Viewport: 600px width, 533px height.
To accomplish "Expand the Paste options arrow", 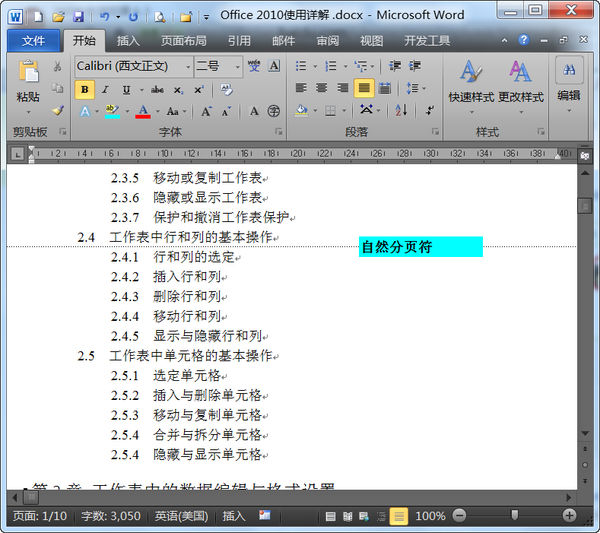I will coord(29,112).
